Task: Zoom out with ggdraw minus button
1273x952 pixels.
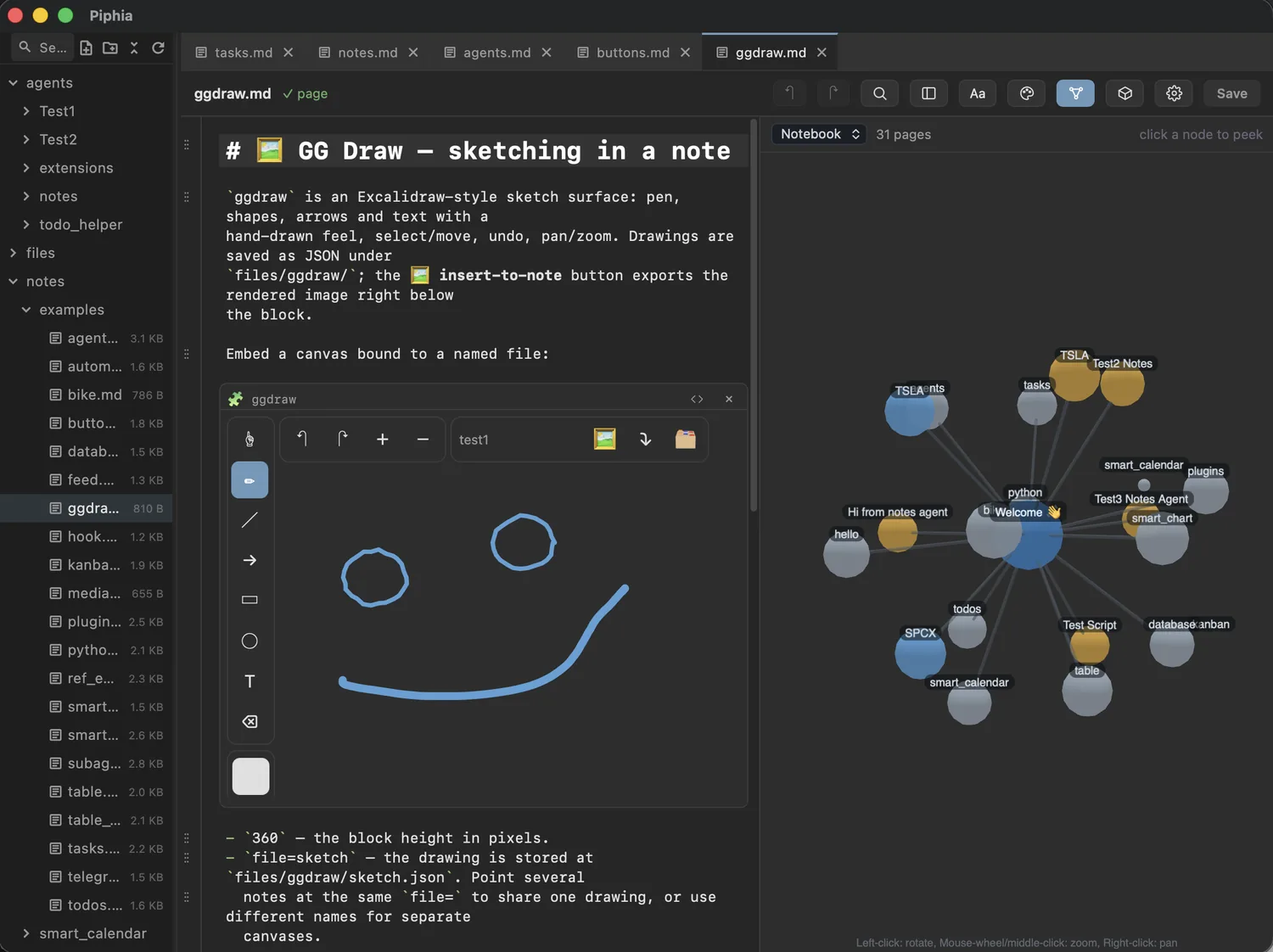Action: [x=423, y=439]
